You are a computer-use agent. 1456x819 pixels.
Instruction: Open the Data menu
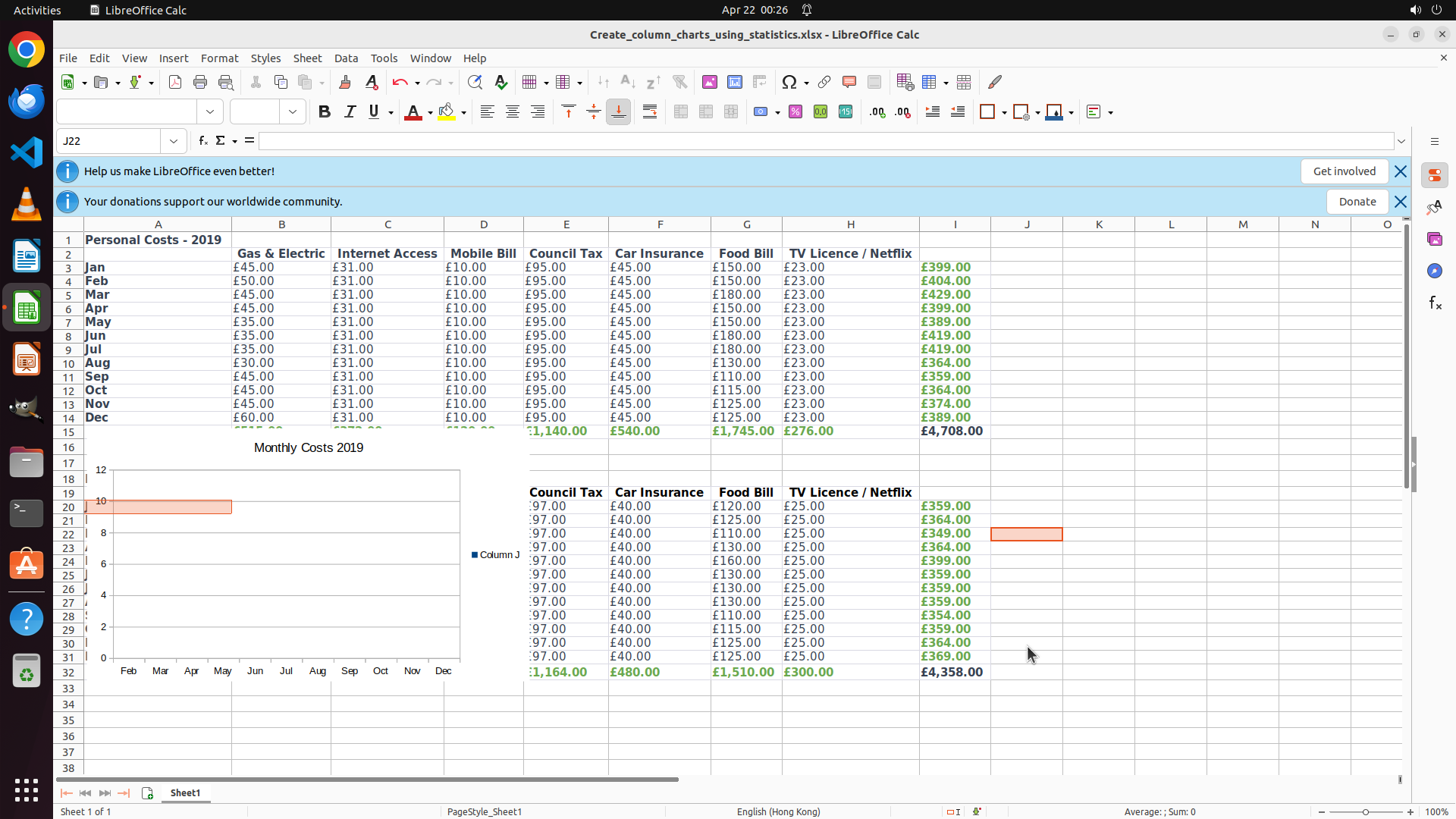[346, 58]
